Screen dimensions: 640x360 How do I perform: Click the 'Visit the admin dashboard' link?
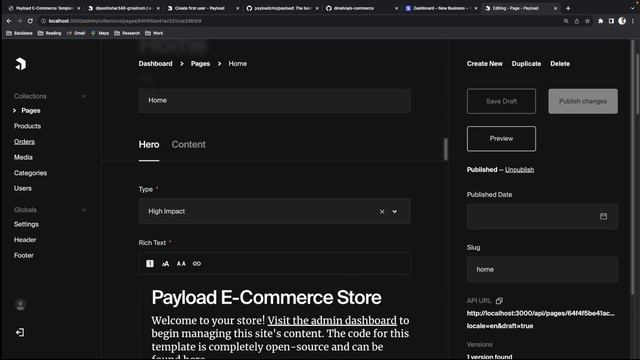click(332, 320)
